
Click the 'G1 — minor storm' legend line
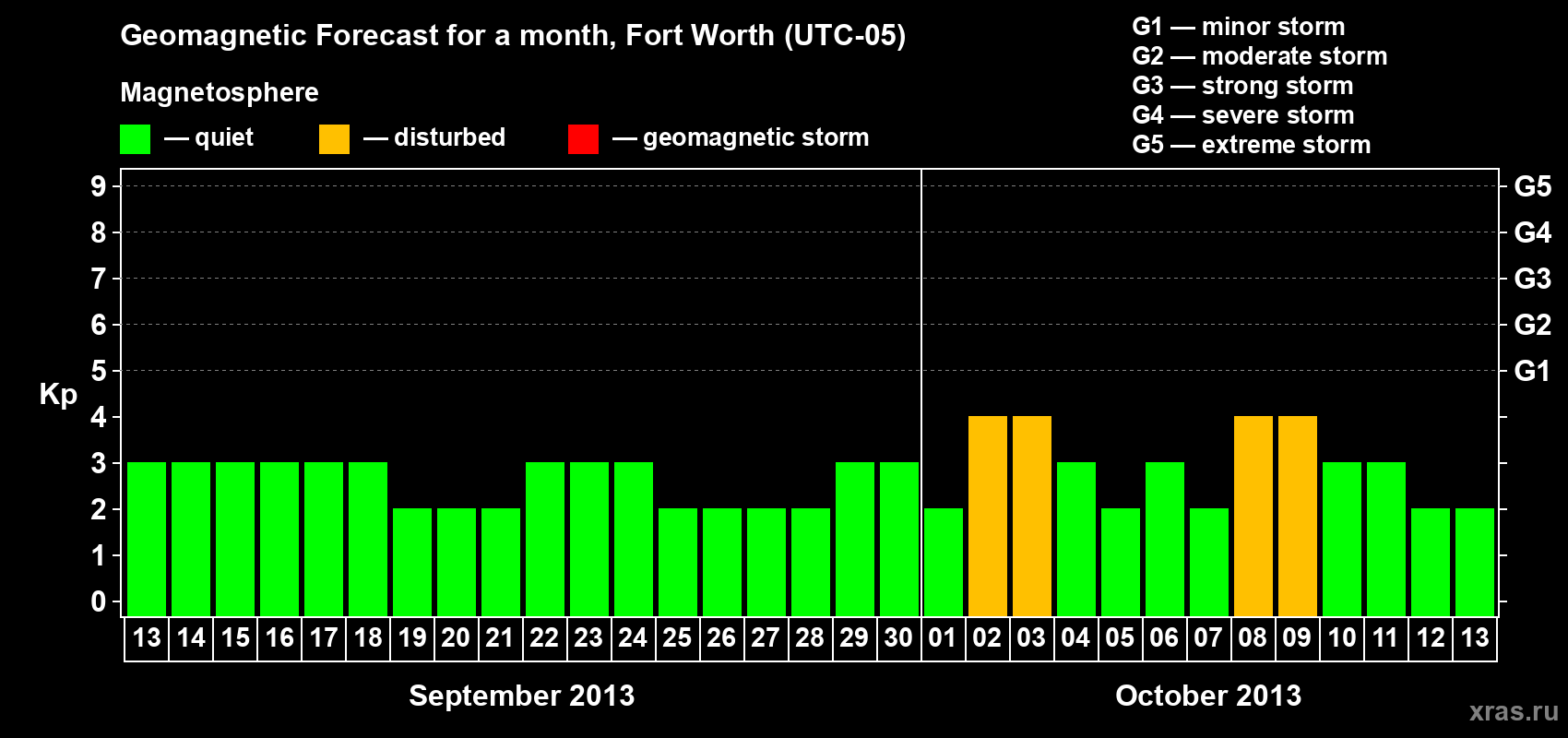1238,27
